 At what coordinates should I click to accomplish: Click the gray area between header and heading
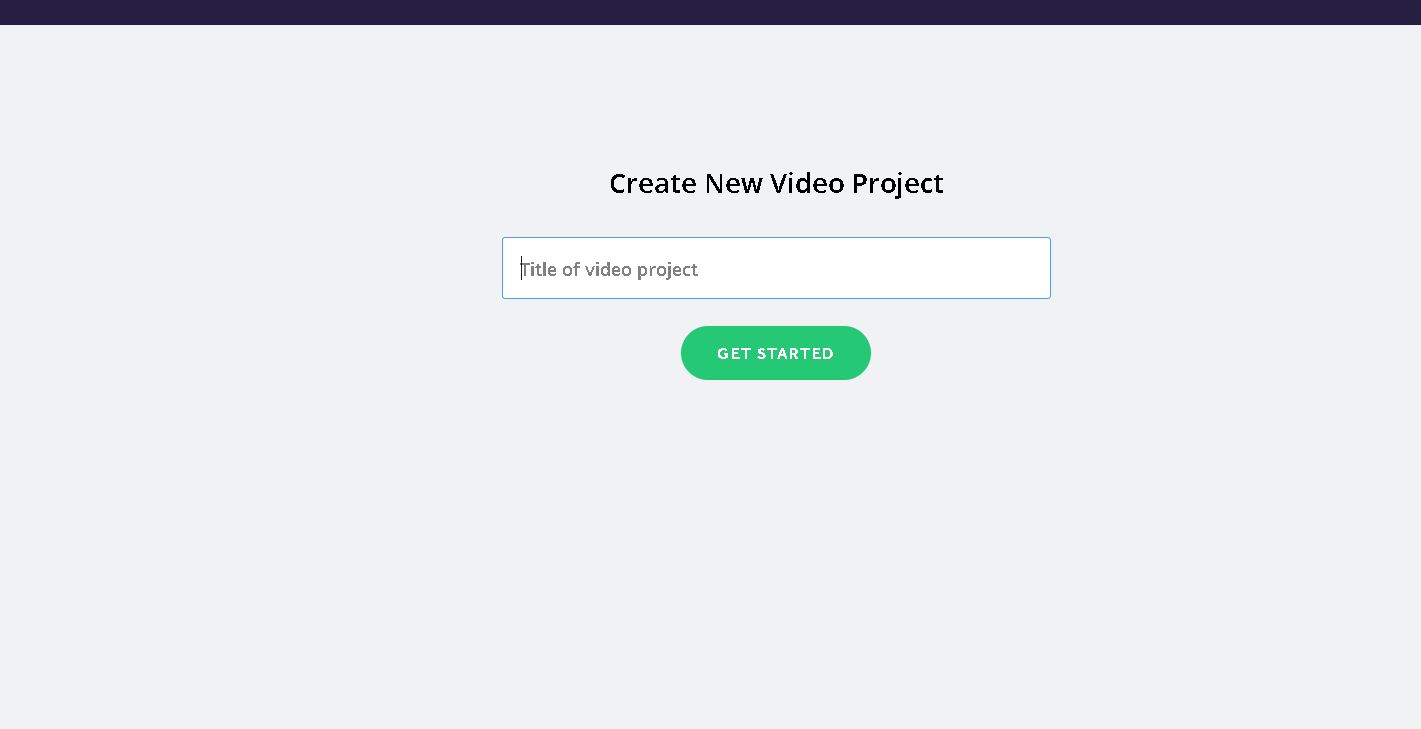(x=776, y=95)
